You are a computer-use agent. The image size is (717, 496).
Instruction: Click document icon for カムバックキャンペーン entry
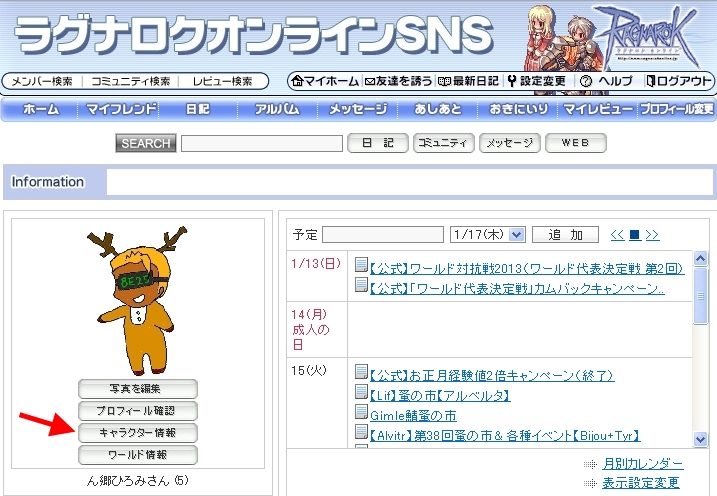pos(361,285)
